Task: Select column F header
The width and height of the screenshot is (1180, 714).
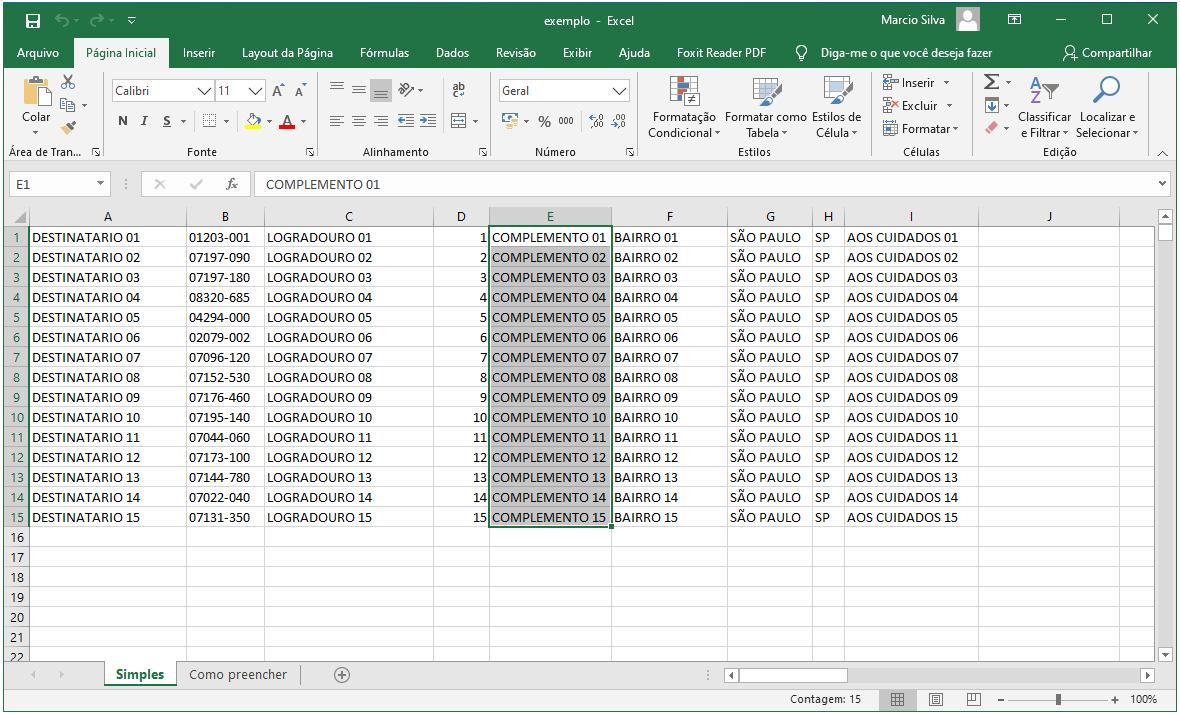Action: (x=669, y=216)
